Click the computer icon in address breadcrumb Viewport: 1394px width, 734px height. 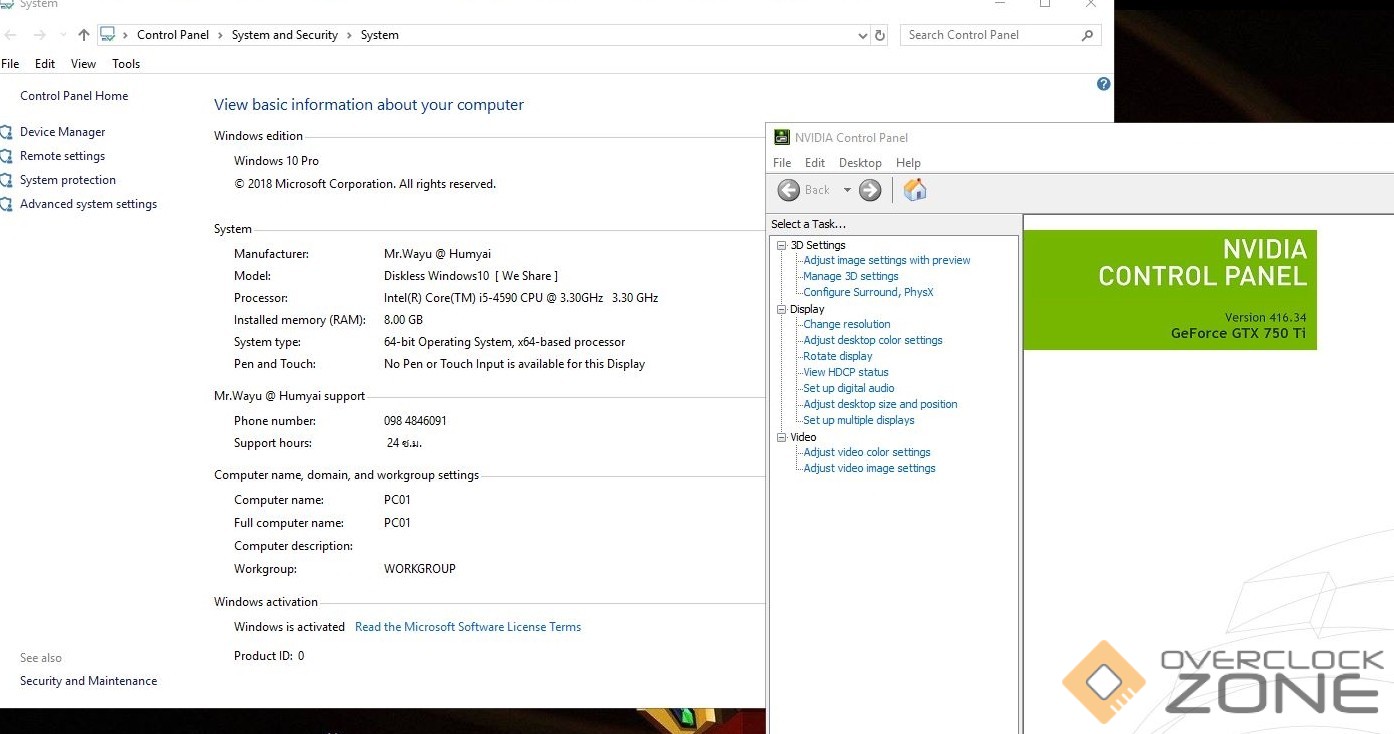pyautogui.click(x=108, y=35)
